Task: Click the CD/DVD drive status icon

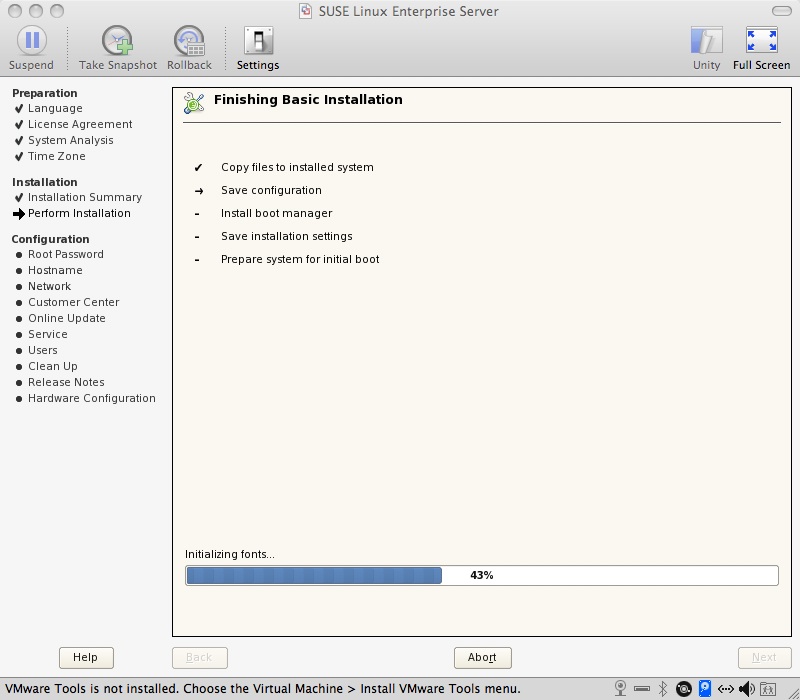Action: click(684, 689)
